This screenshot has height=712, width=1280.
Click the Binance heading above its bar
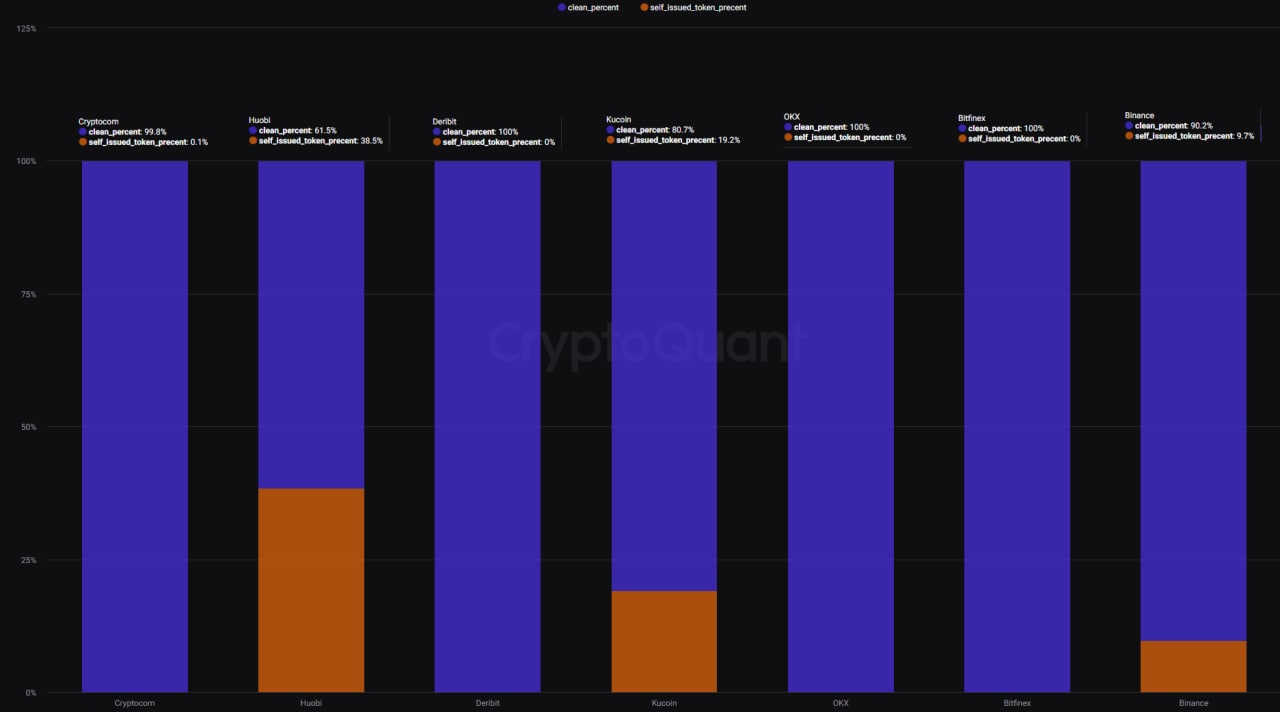point(1139,116)
